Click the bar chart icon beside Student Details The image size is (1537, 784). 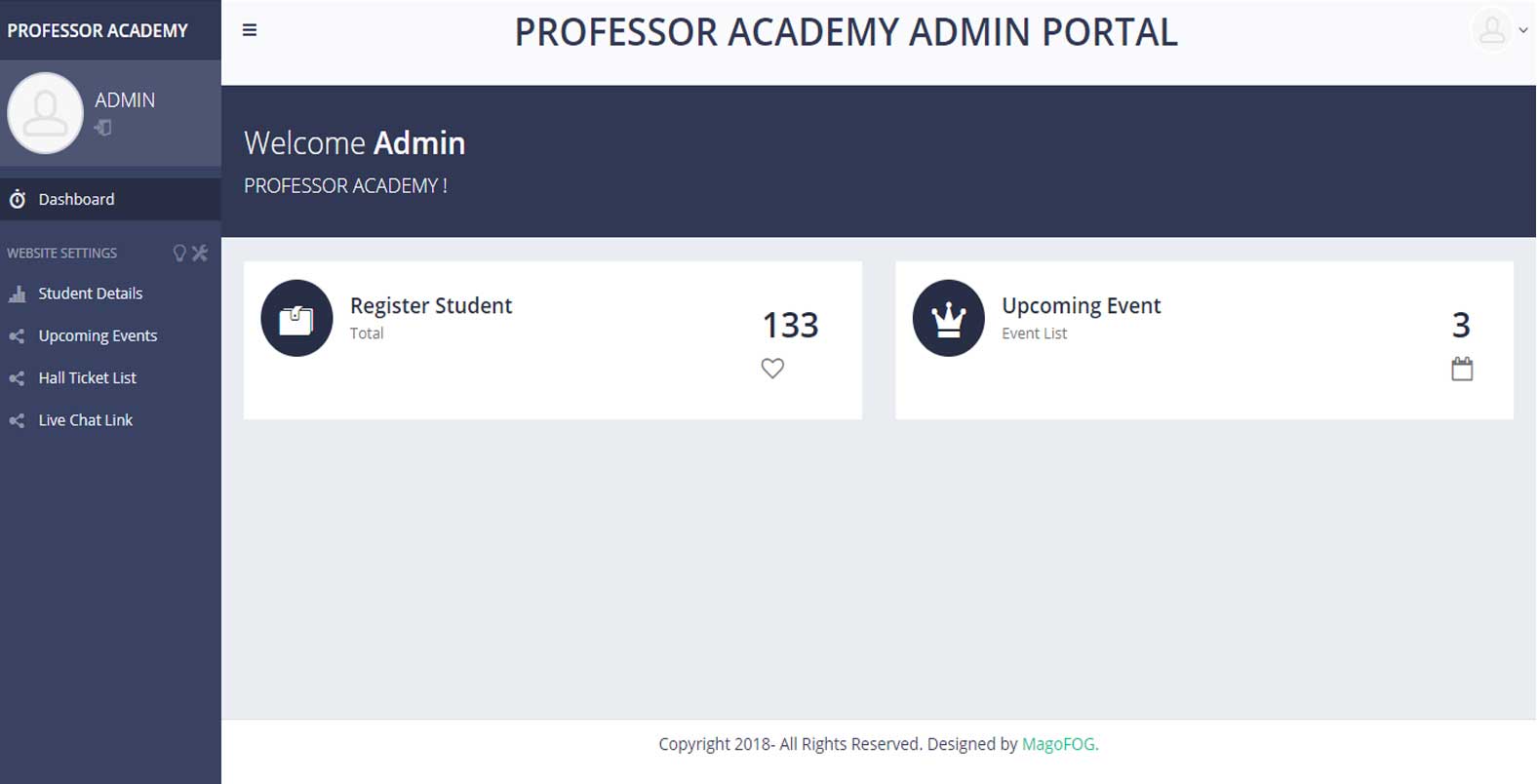coord(17,294)
